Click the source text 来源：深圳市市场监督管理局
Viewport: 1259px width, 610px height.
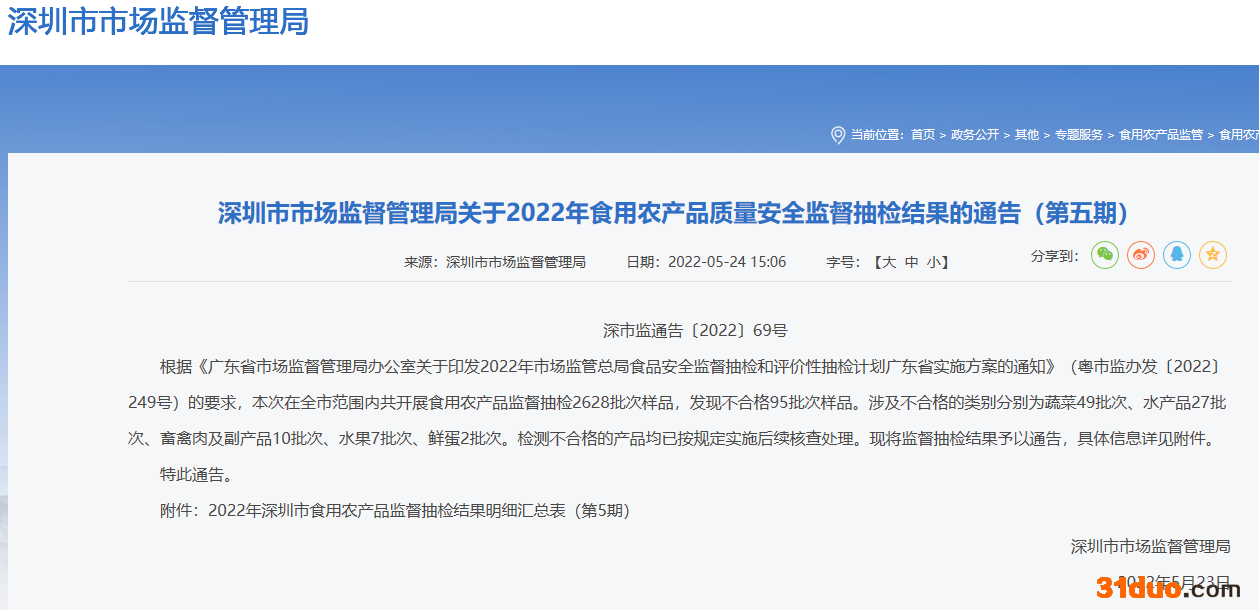494,262
